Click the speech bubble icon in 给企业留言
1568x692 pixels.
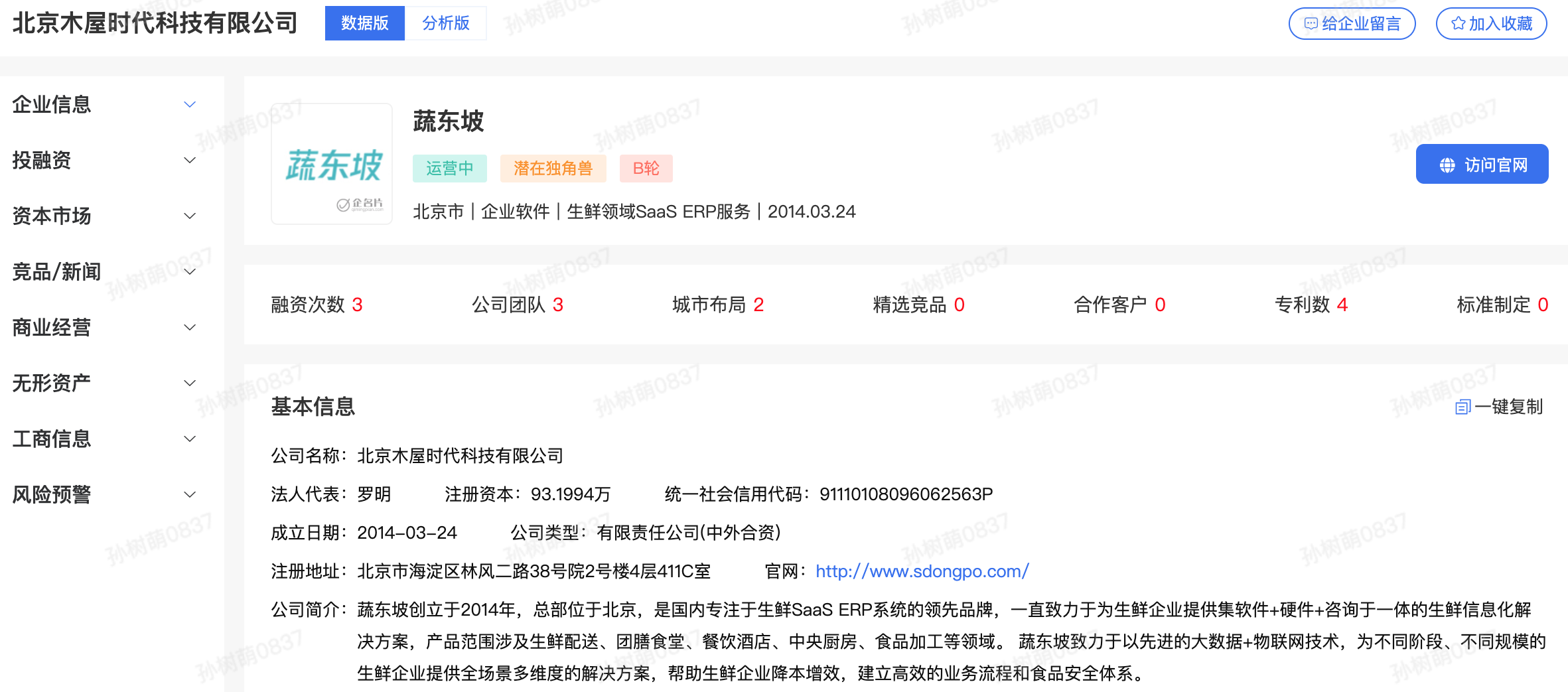coord(1311,24)
